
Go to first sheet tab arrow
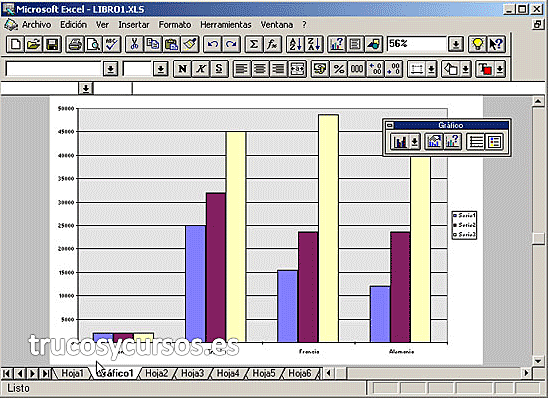pos(7,374)
